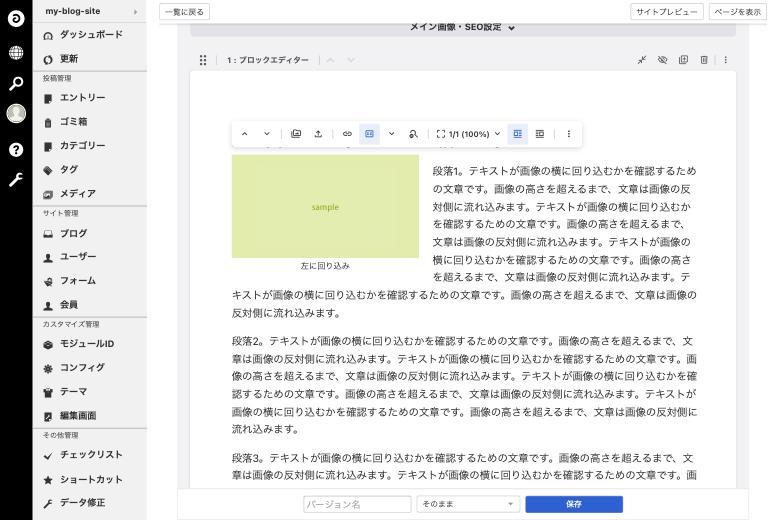
Task: Click 一覧に戻る button
Action: point(185,12)
